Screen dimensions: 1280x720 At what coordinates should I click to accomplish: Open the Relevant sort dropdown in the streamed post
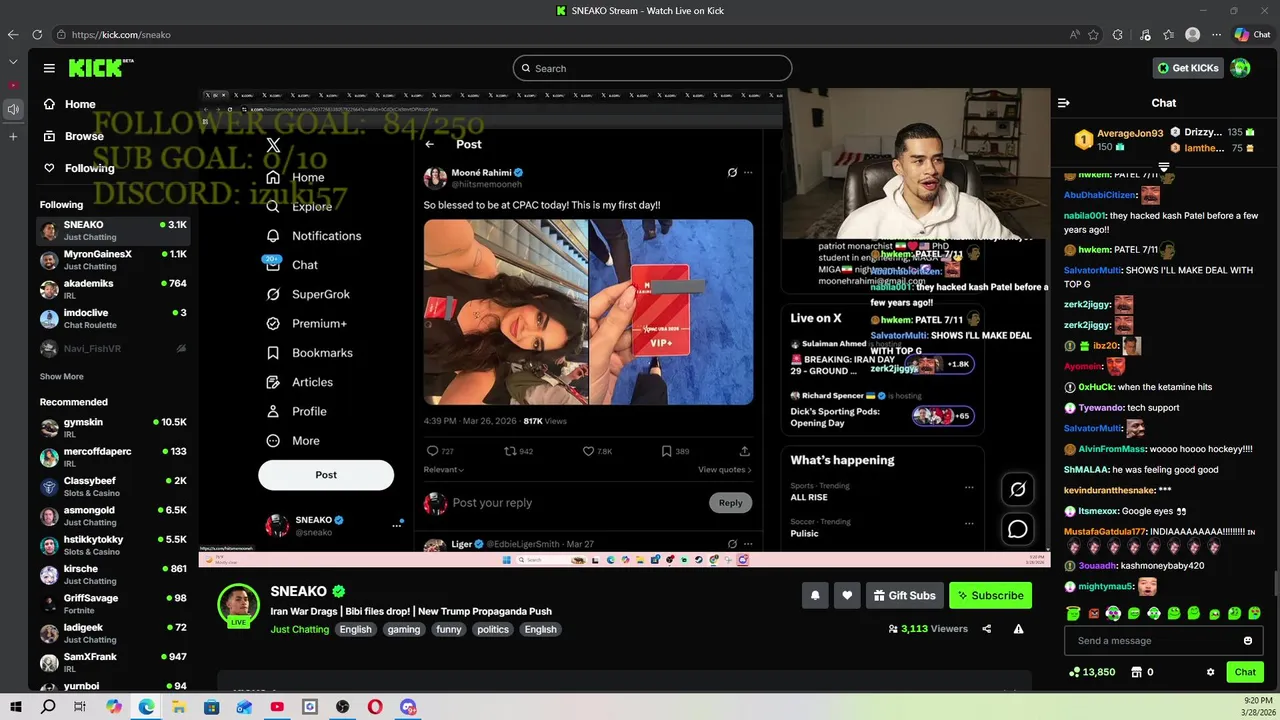(443, 469)
